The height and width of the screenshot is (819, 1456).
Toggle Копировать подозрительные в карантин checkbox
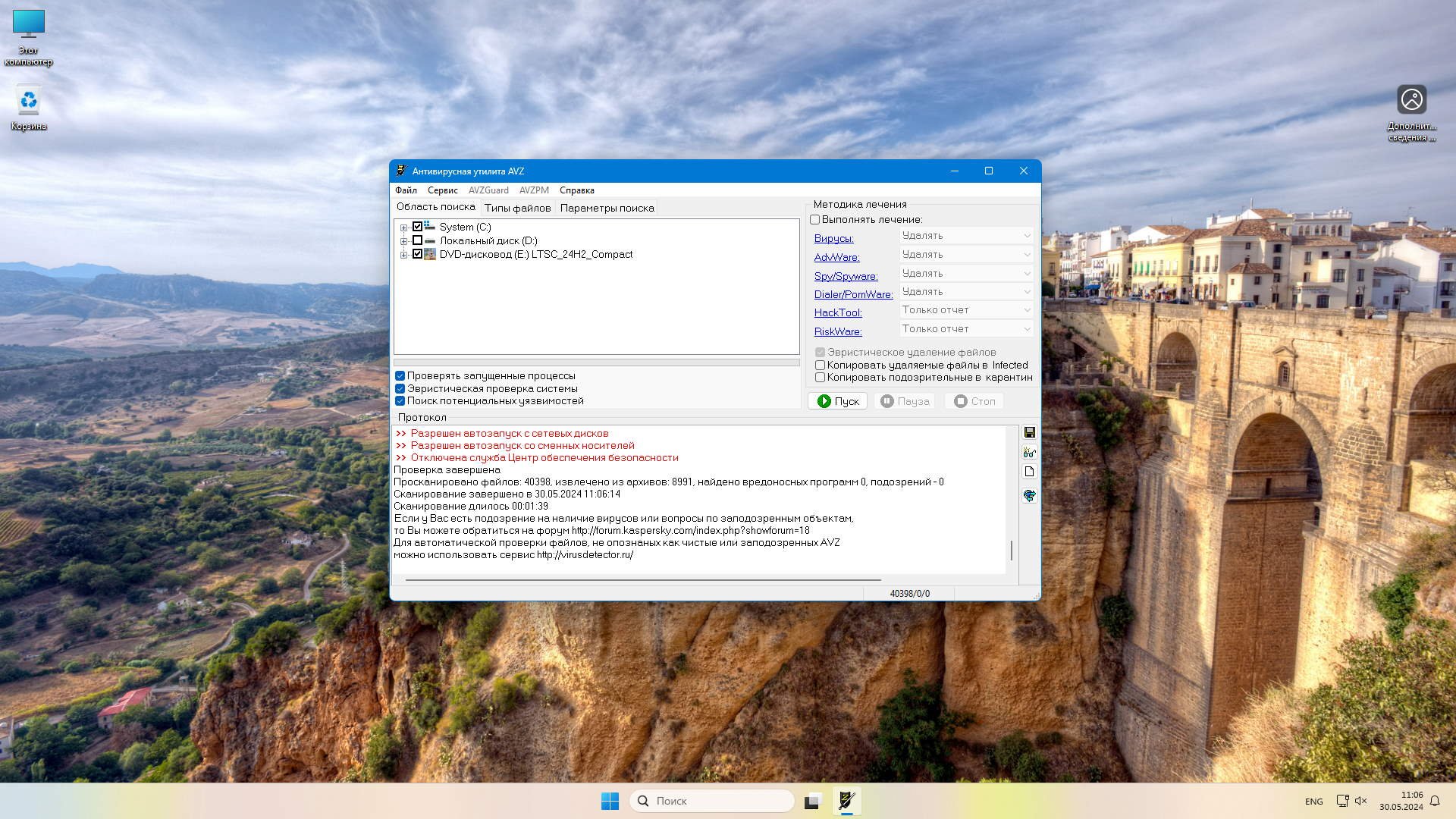pyautogui.click(x=820, y=378)
